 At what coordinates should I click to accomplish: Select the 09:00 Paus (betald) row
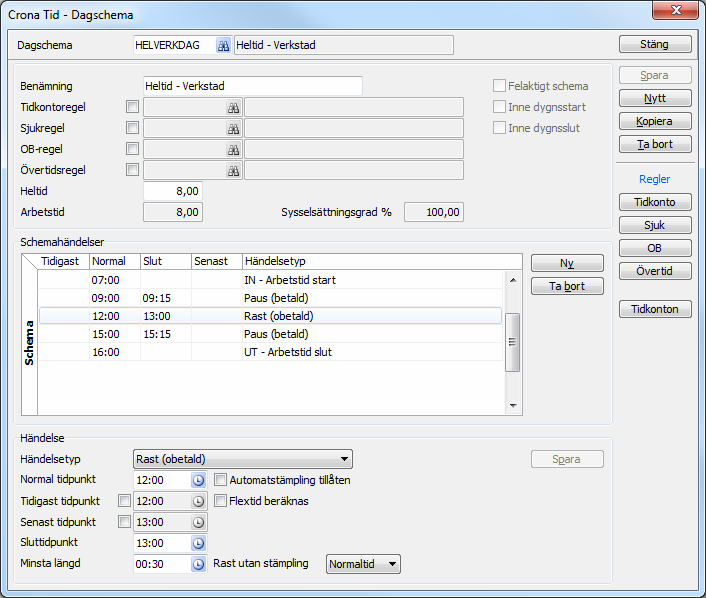(x=271, y=298)
